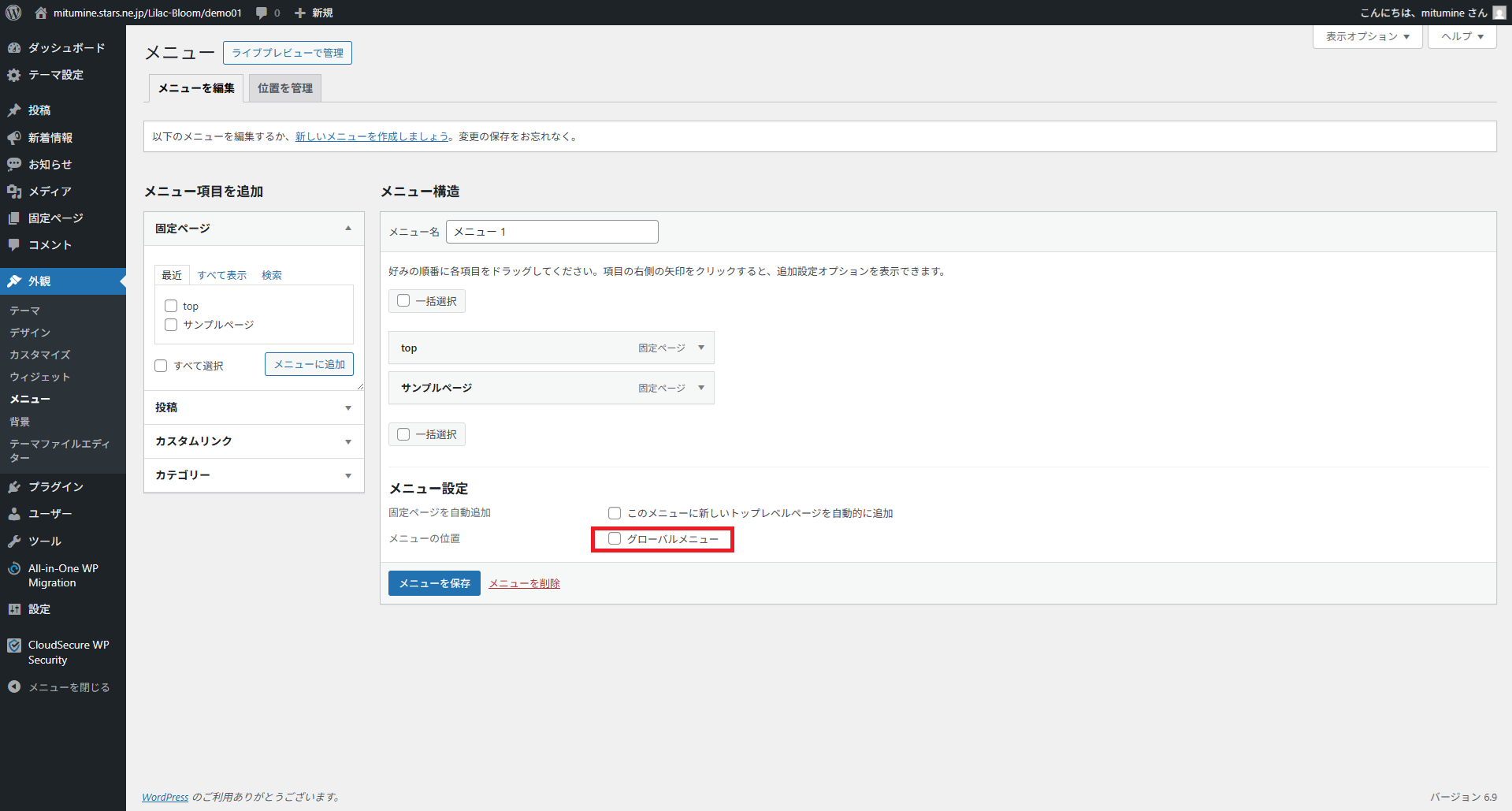The width and height of the screenshot is (1512, 811).
Task: Expand the 'top' menu item settings arrow
Action: tap(701, 348)
